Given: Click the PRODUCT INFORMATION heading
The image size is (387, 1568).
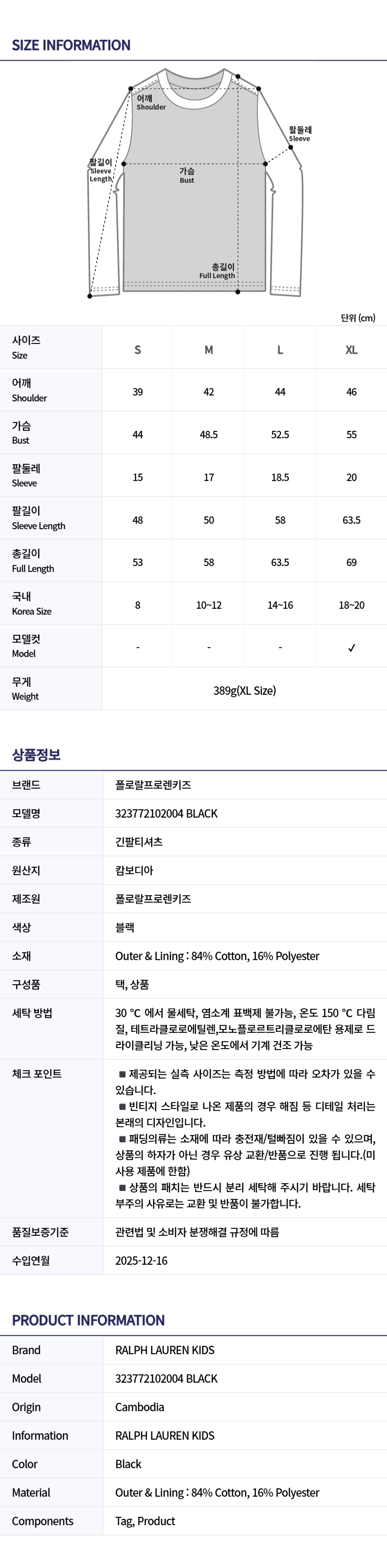Looking at the screenshot, I should click(88, 1320).
